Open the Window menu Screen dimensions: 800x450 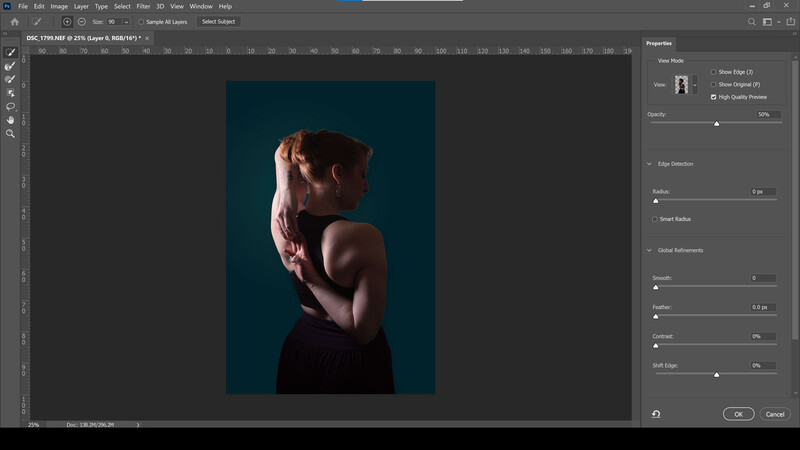tap(201, 6)
